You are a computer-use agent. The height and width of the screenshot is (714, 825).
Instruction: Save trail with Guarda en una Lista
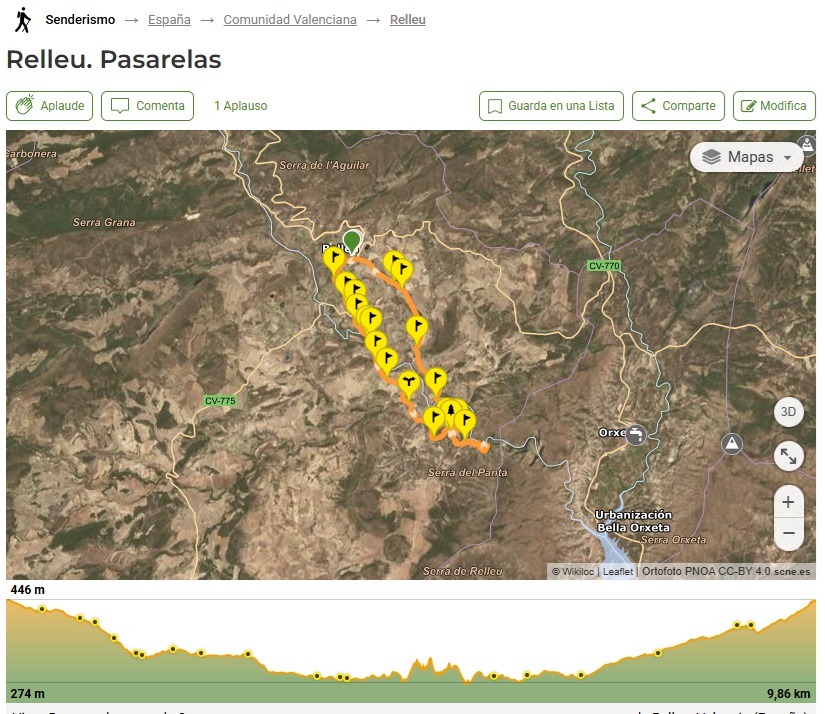(x=551, y=106)
